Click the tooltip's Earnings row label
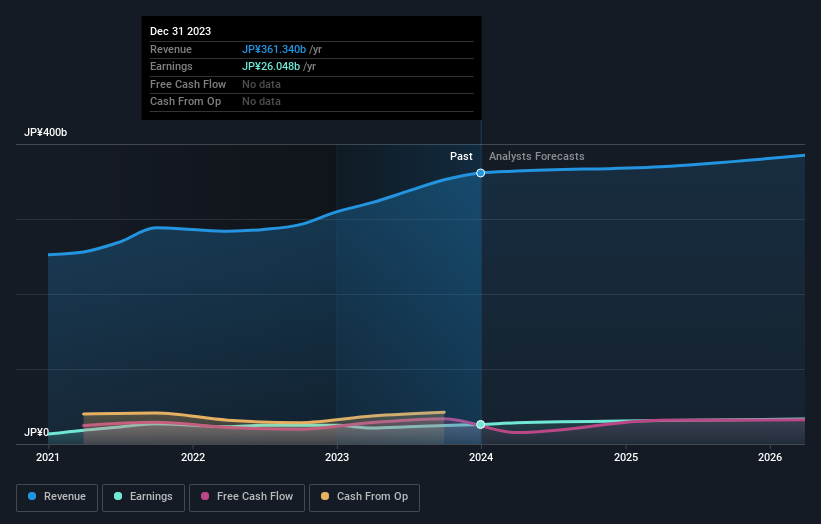The width and height of the screenshot is (821, 524). (x=171, y=66)
